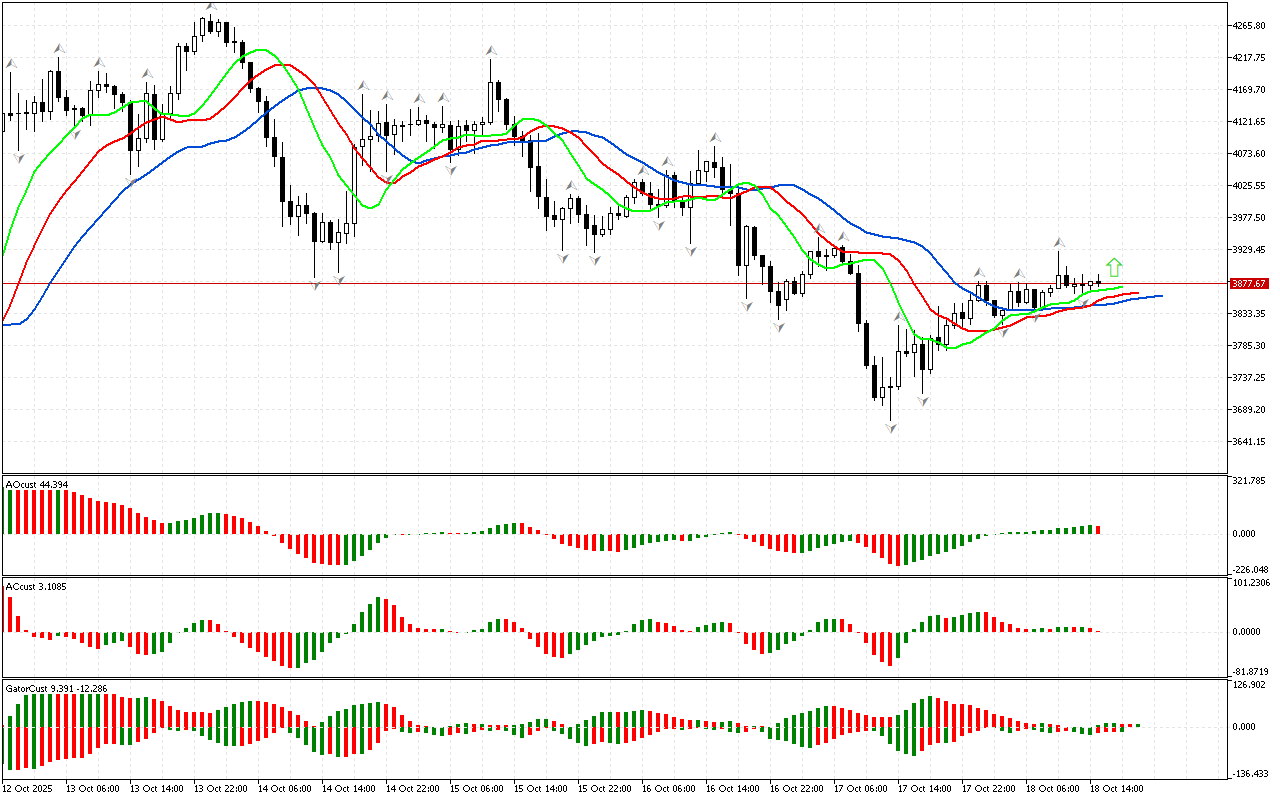
Task: Select the up fractal above the highest candle
Action: click(x=211, y=7)
